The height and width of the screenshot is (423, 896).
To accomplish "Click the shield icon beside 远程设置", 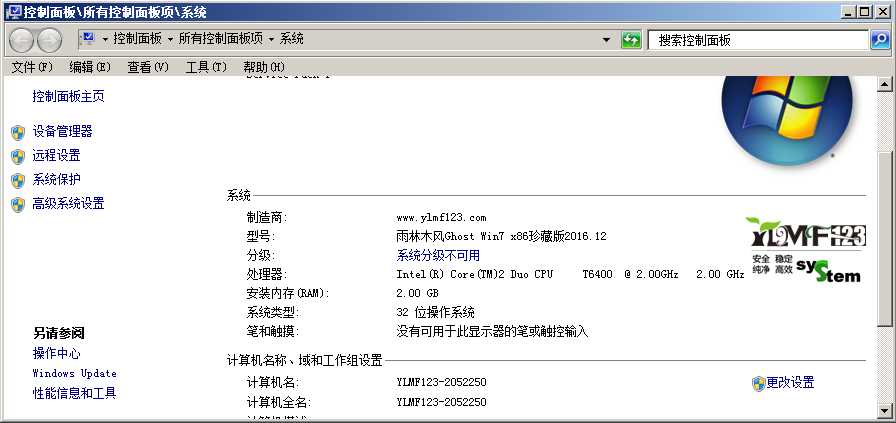I will (18, 157).
